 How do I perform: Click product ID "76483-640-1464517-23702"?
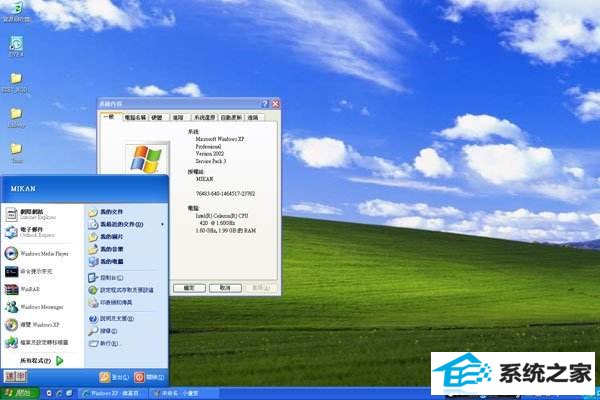[x=225, y=194]
